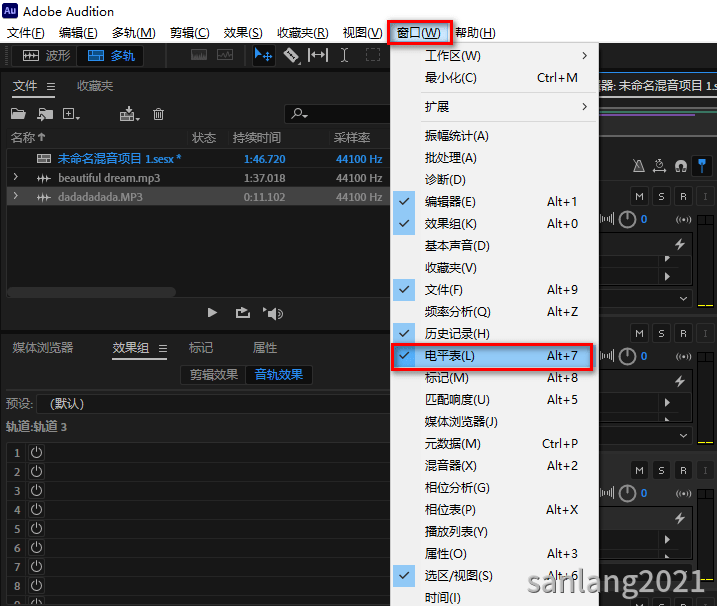Open the Help (帮助) menu

pos(475,33)
